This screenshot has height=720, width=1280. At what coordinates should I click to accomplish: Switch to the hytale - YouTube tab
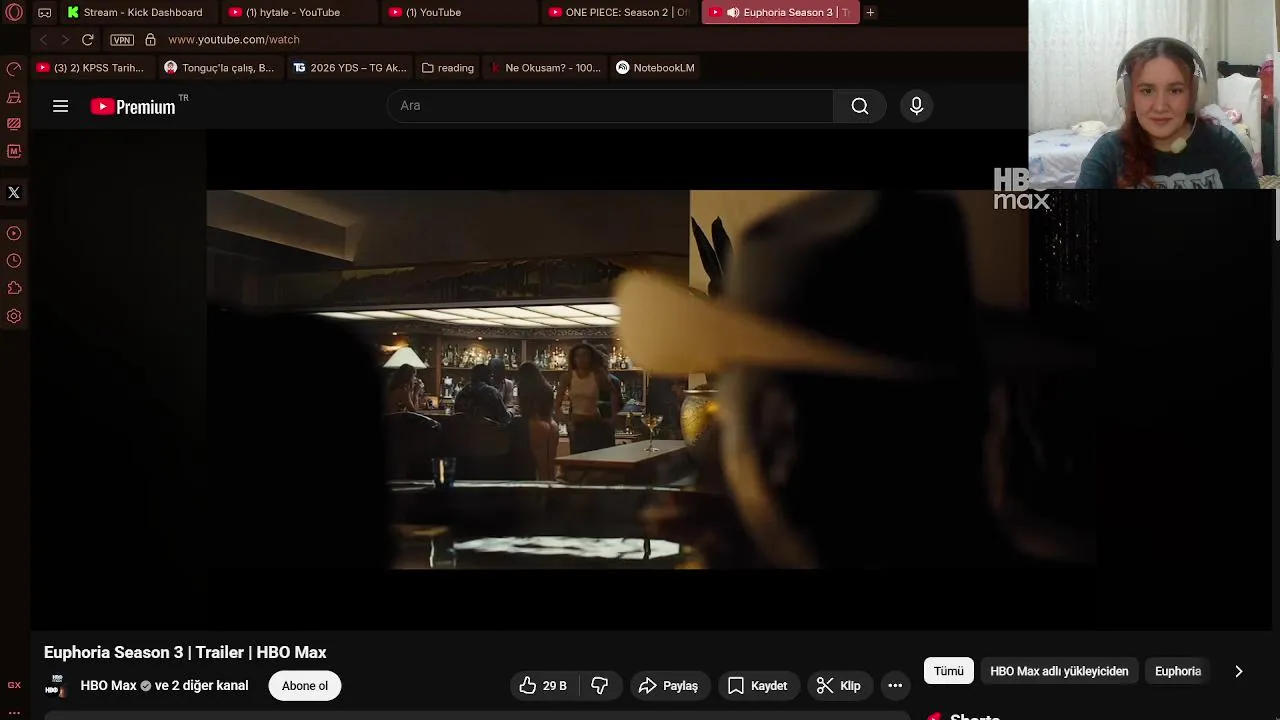[x=299, y=12]
